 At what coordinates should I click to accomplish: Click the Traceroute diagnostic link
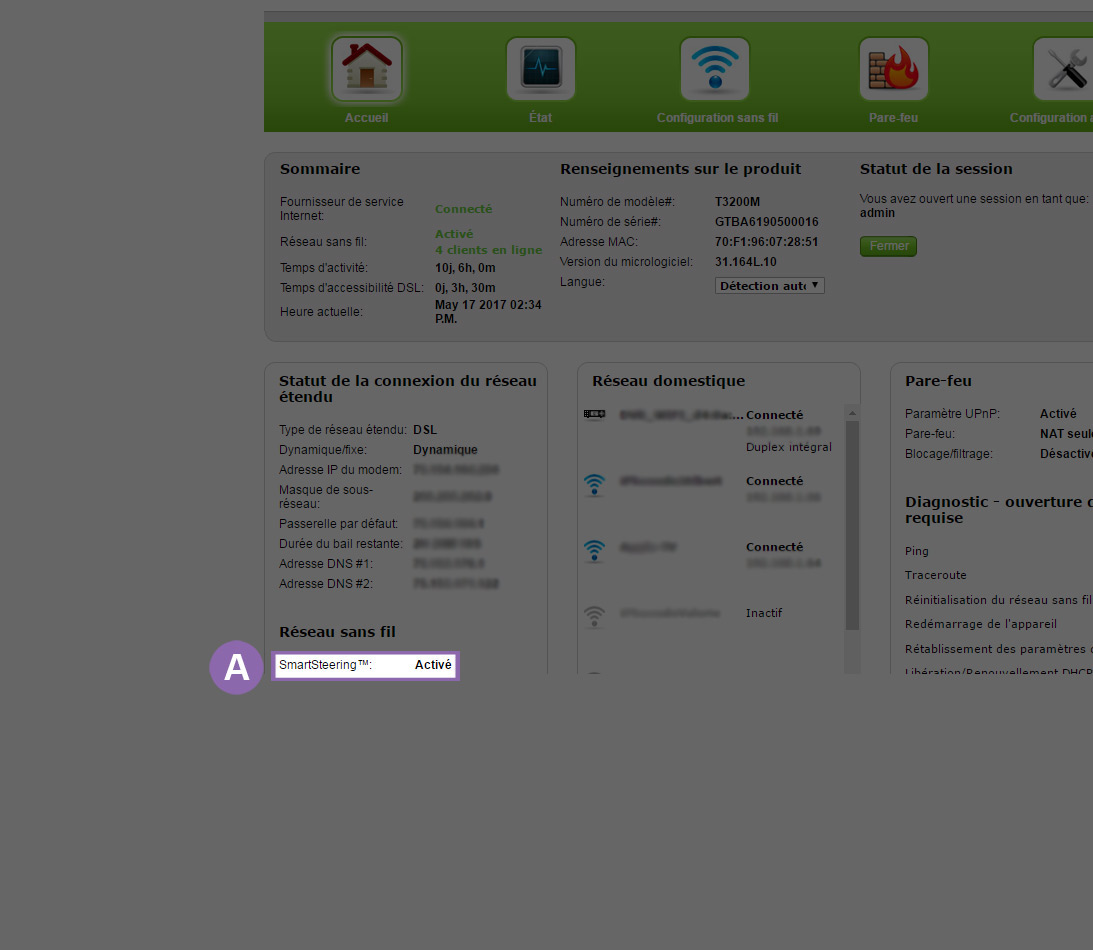point(935,575)
